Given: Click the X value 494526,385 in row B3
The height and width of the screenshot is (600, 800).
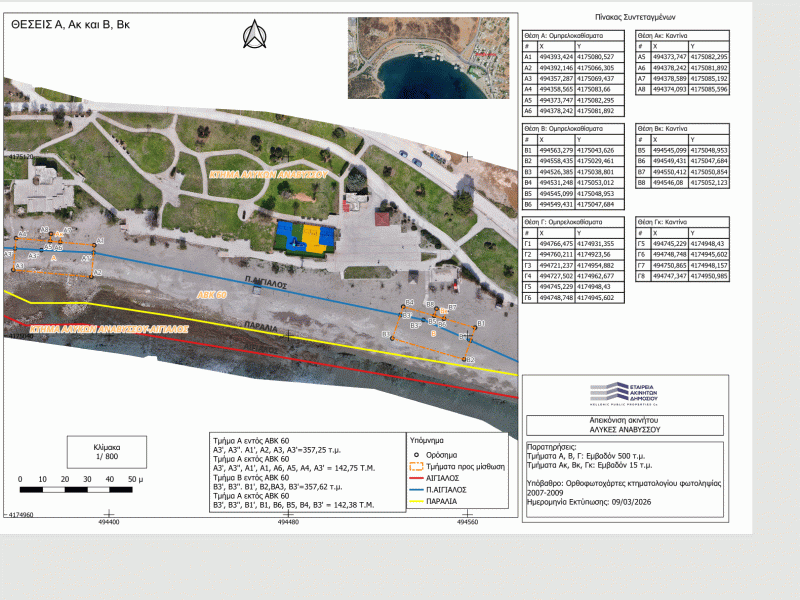Looking at the screenshot, I should [x=556, y=172].
